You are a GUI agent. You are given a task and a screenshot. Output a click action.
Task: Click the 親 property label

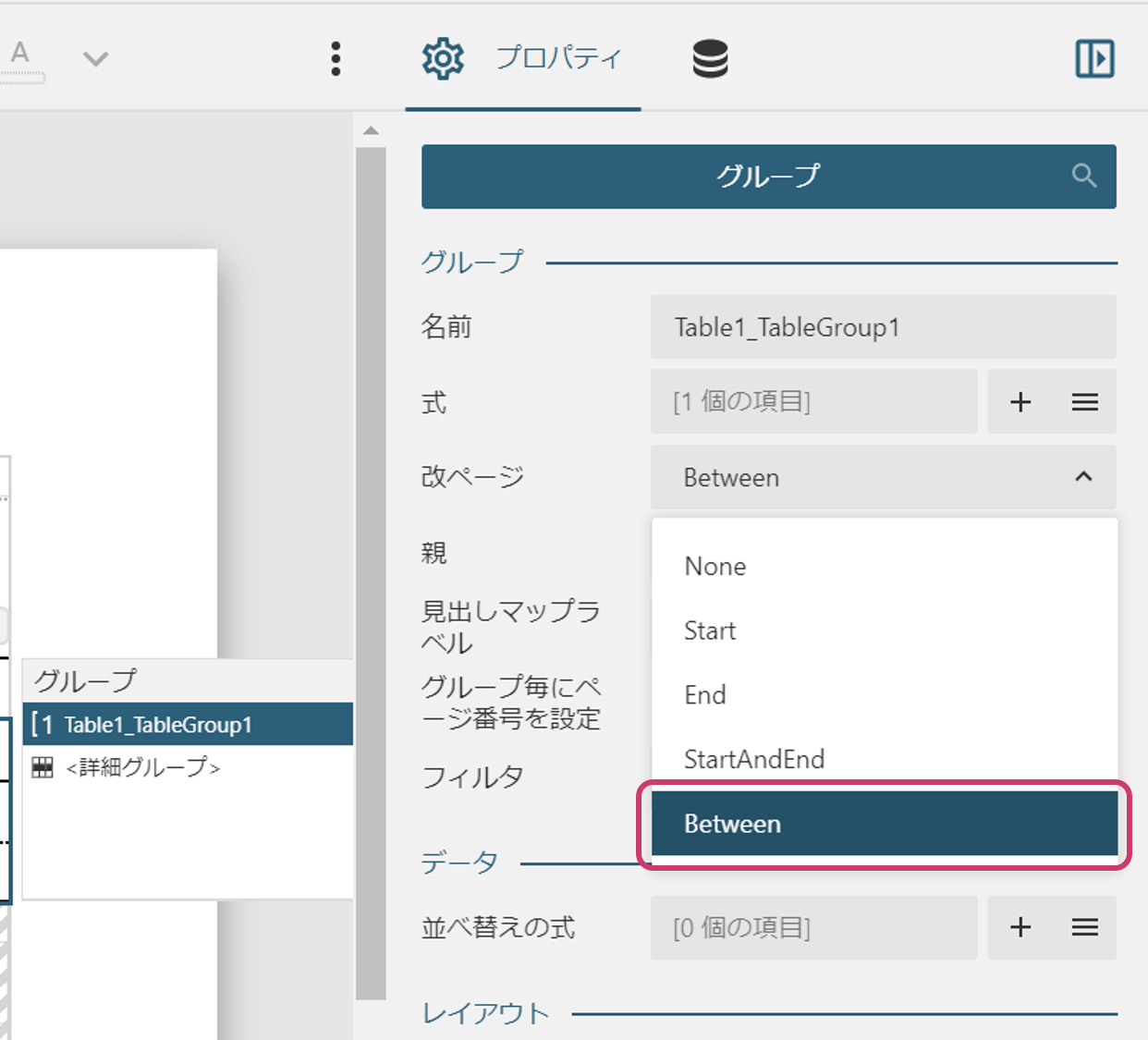point(434,553)
